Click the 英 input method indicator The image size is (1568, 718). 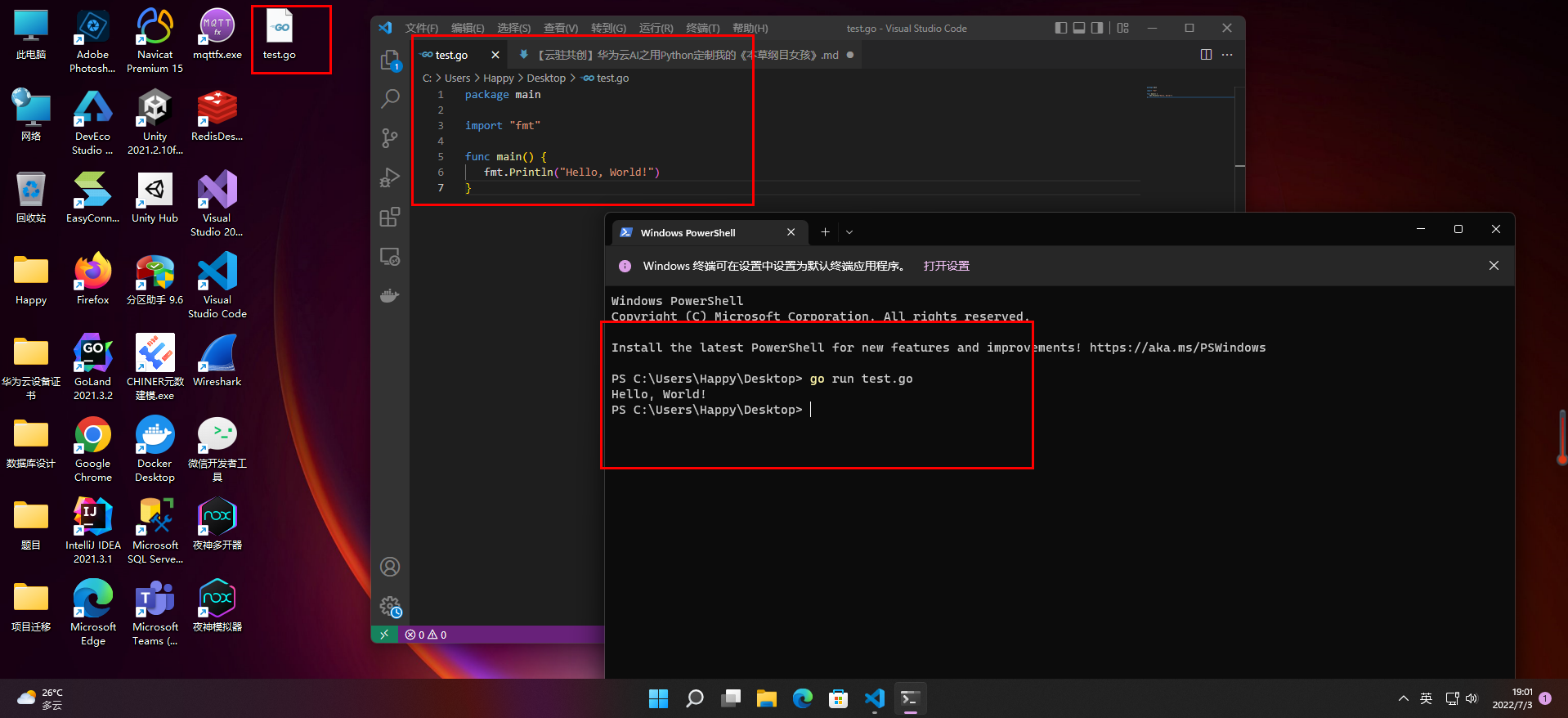point(1426,698)
